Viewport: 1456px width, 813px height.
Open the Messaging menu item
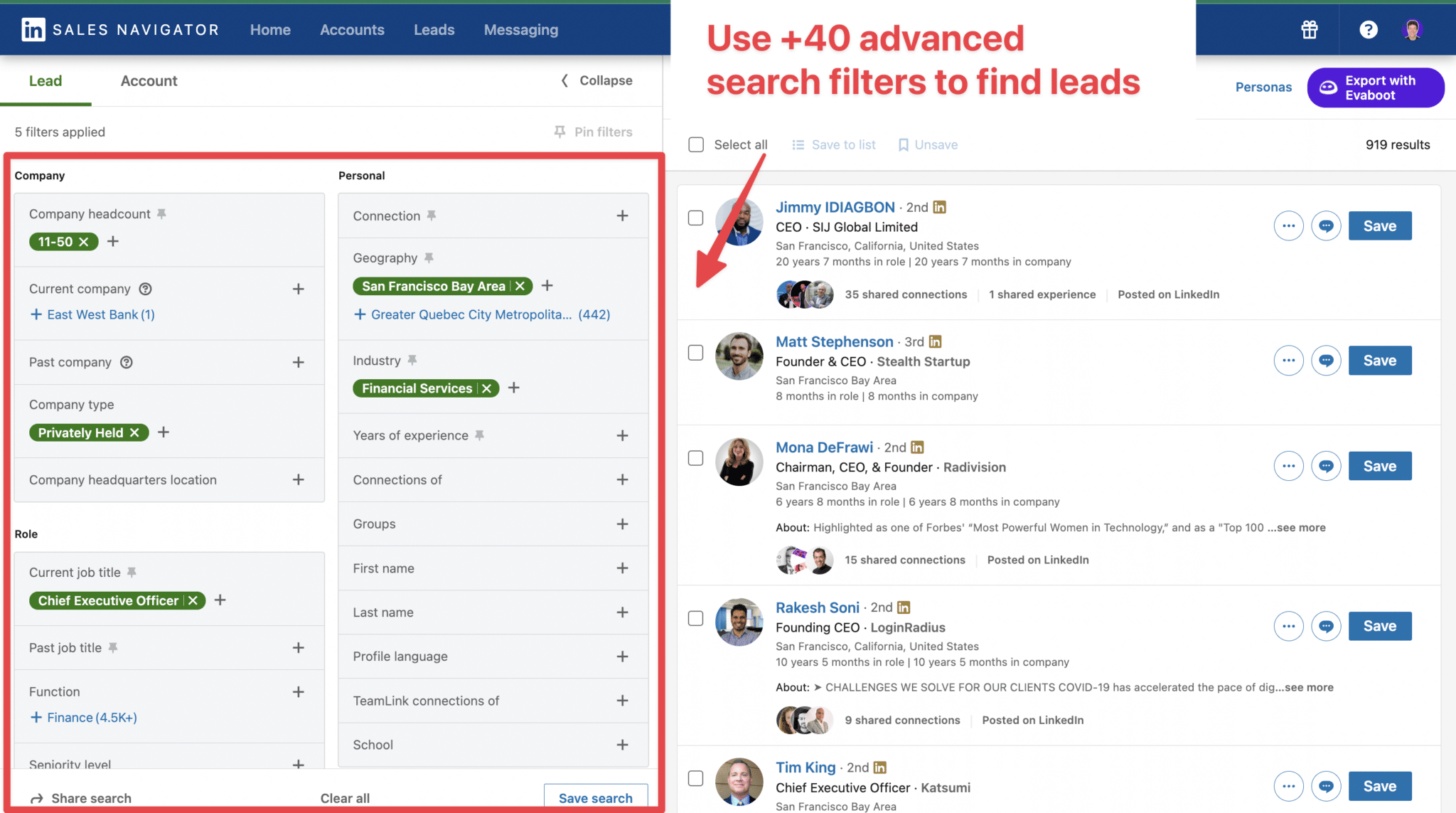pyautogui.click(x=520, y=29)
